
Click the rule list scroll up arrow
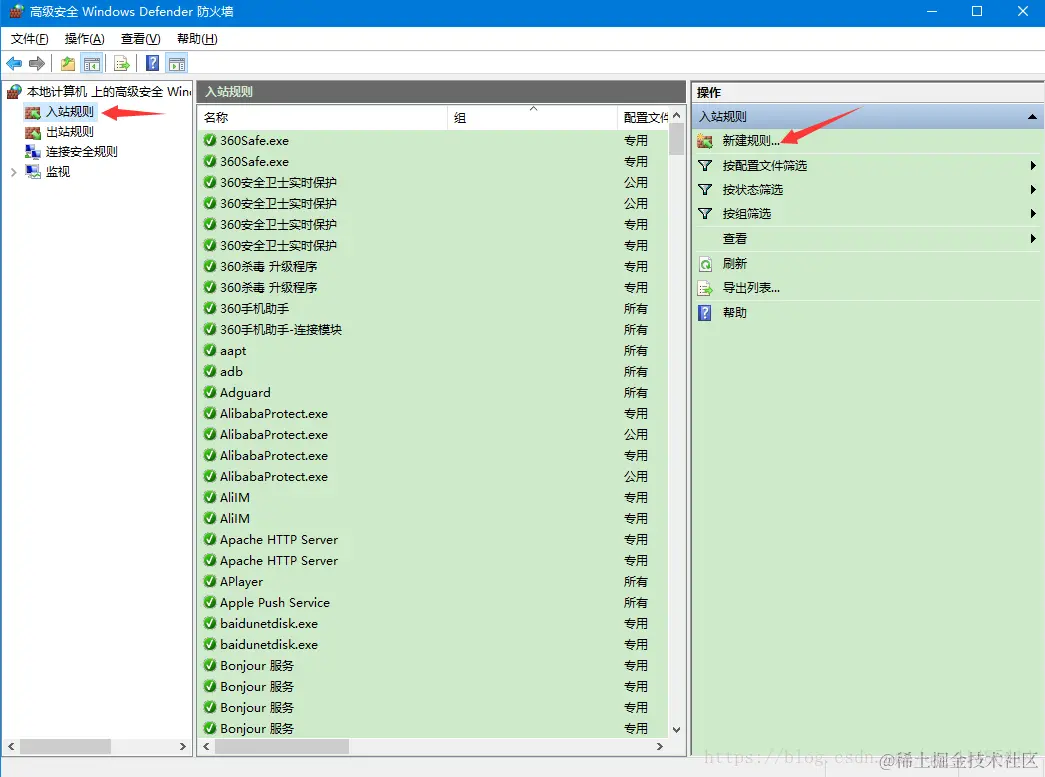676,115
